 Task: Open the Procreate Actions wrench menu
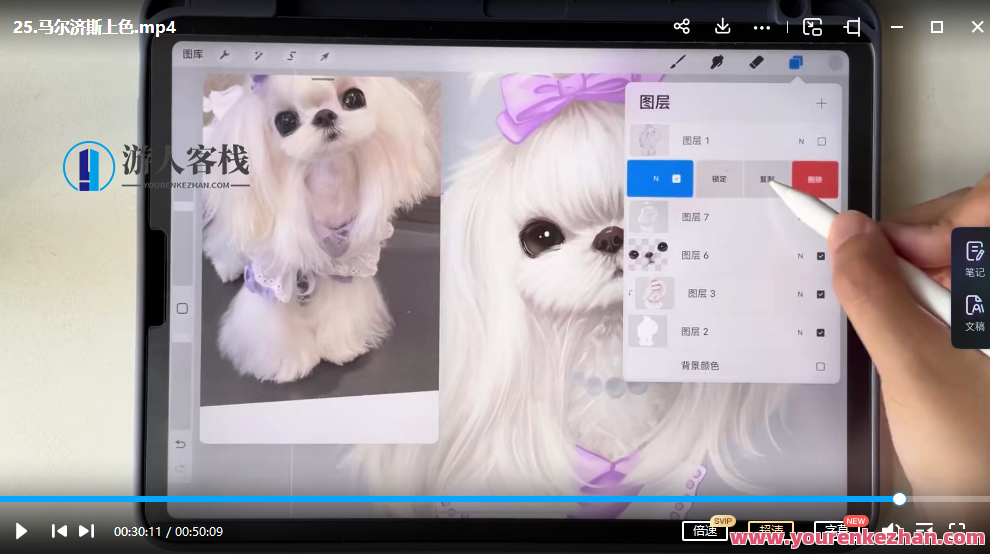click(224, 55)
